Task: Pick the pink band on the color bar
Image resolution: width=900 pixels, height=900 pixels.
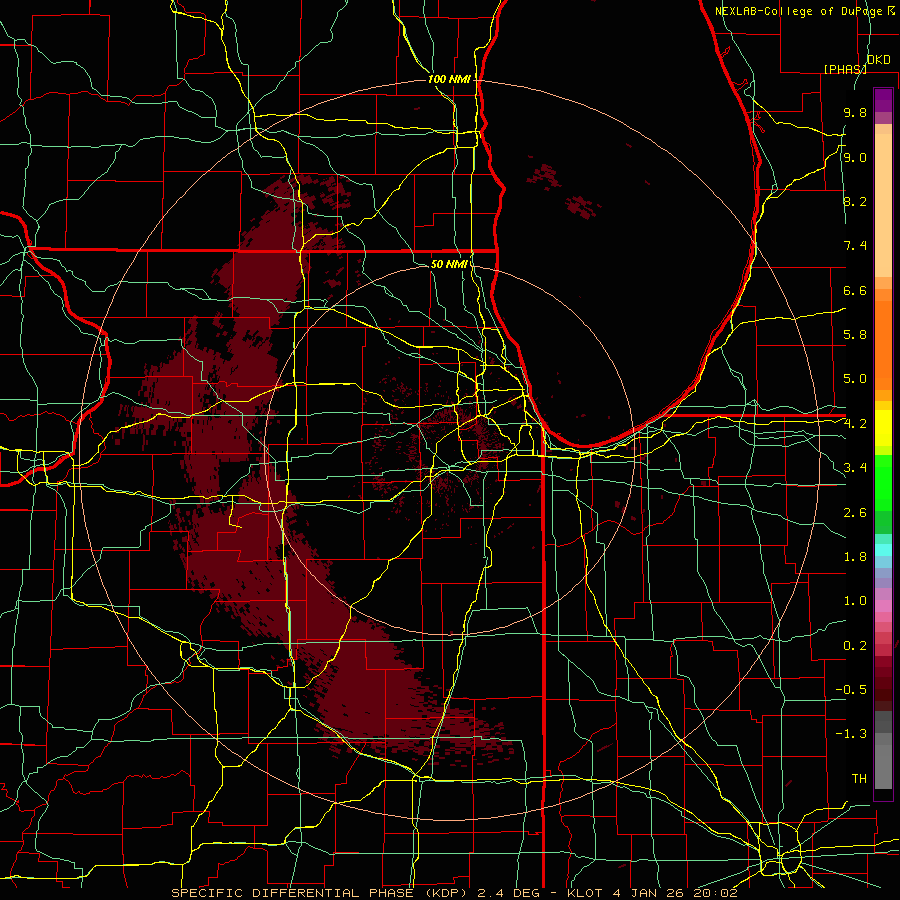Action: 883,606
